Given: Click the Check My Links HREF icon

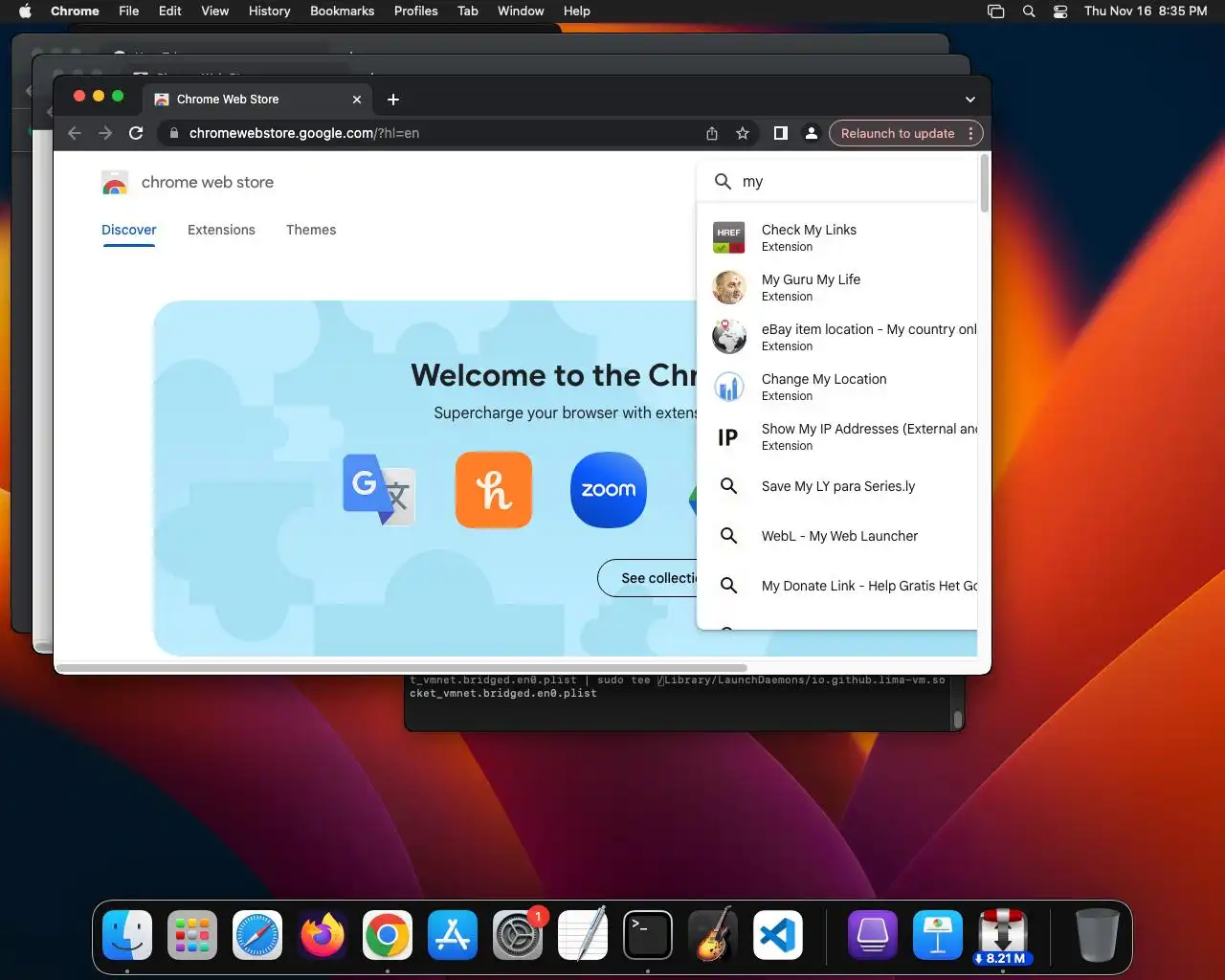Looking at the screenshot, I should tap(729, 237).
